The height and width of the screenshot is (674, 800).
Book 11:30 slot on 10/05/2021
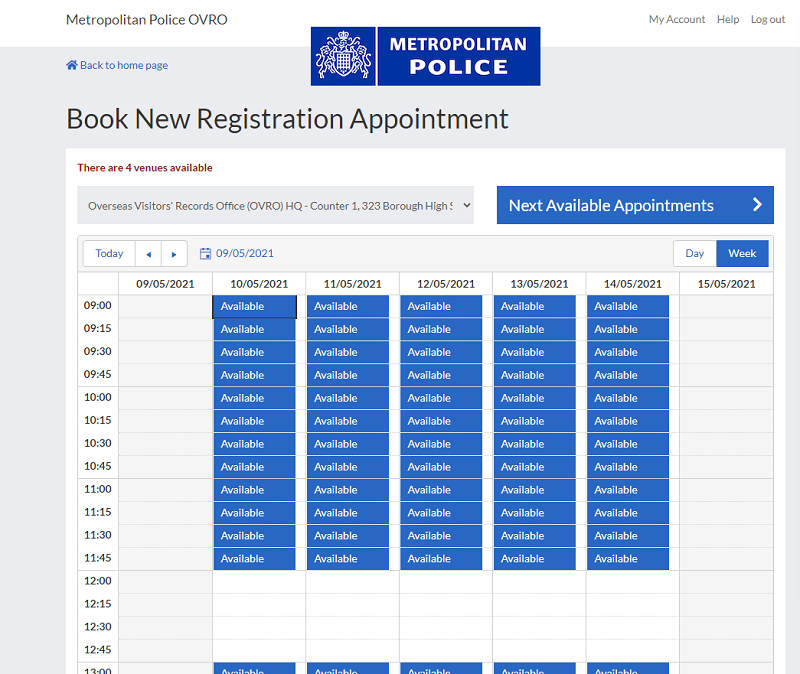[255, 536]
